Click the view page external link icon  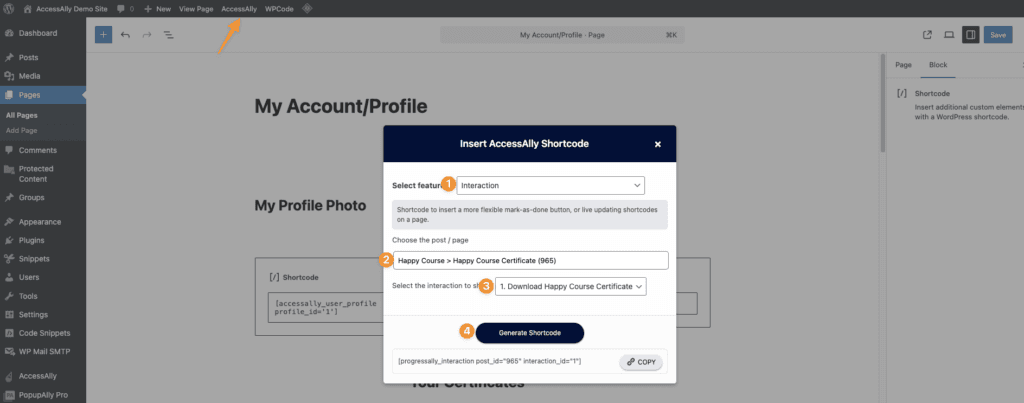[927, 34]
